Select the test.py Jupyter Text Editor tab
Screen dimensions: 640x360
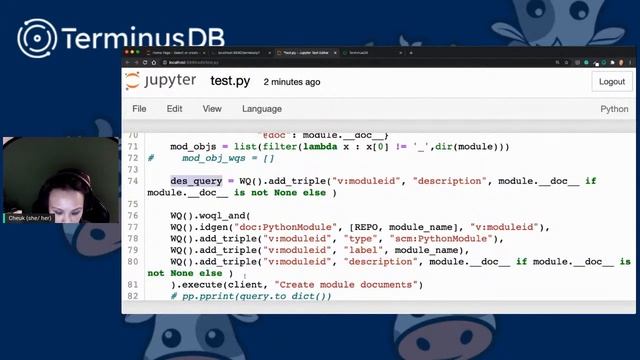(x=306, y=53)
